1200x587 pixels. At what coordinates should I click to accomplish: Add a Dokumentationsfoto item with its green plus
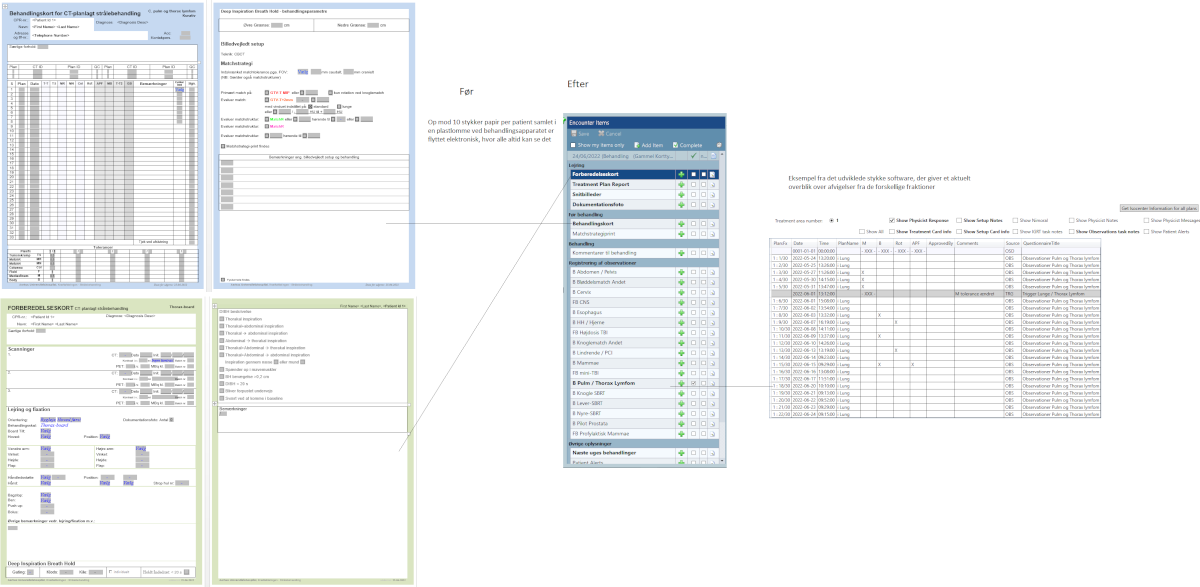(x=681, y=205)
